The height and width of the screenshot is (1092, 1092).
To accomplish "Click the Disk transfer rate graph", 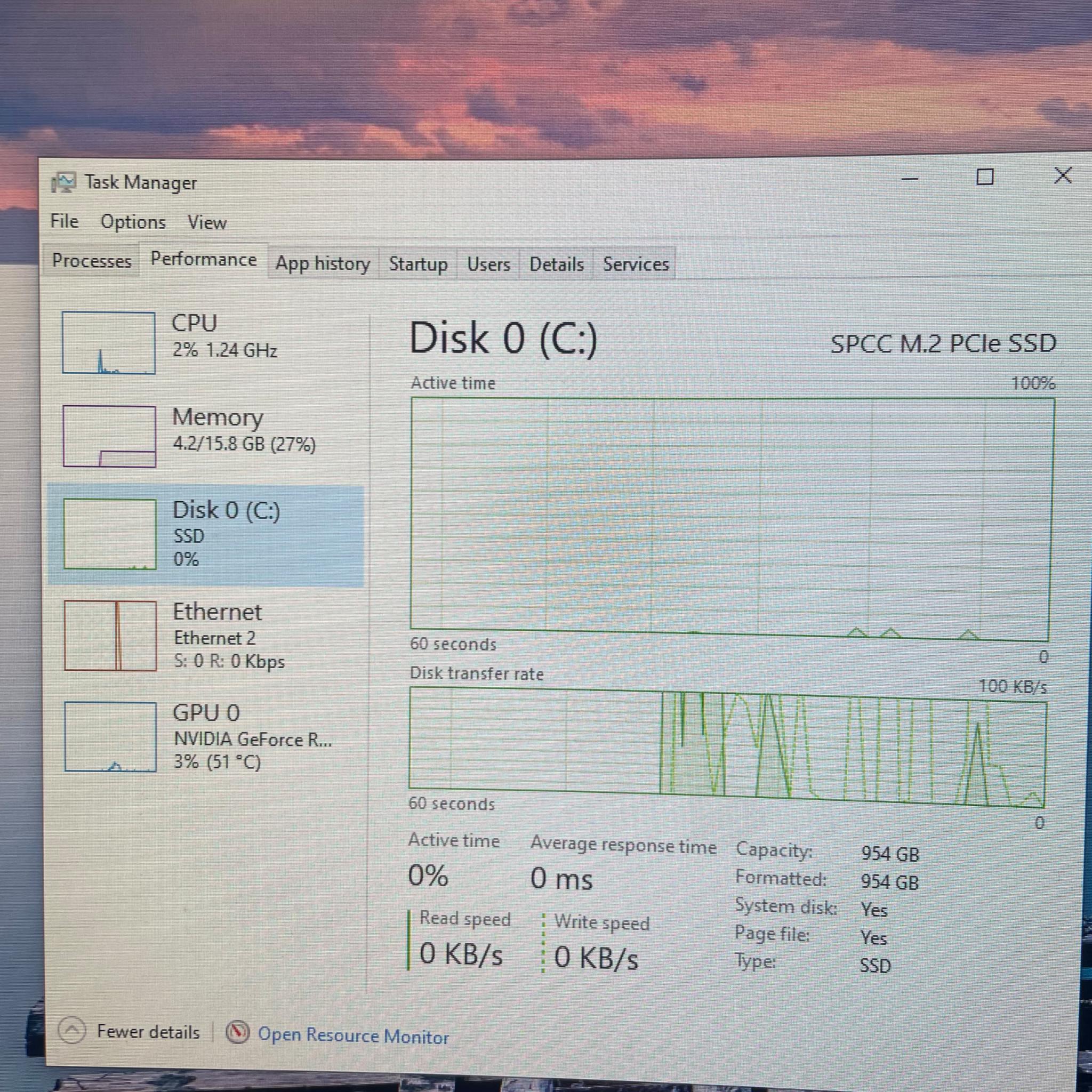I will coord(727,747).
